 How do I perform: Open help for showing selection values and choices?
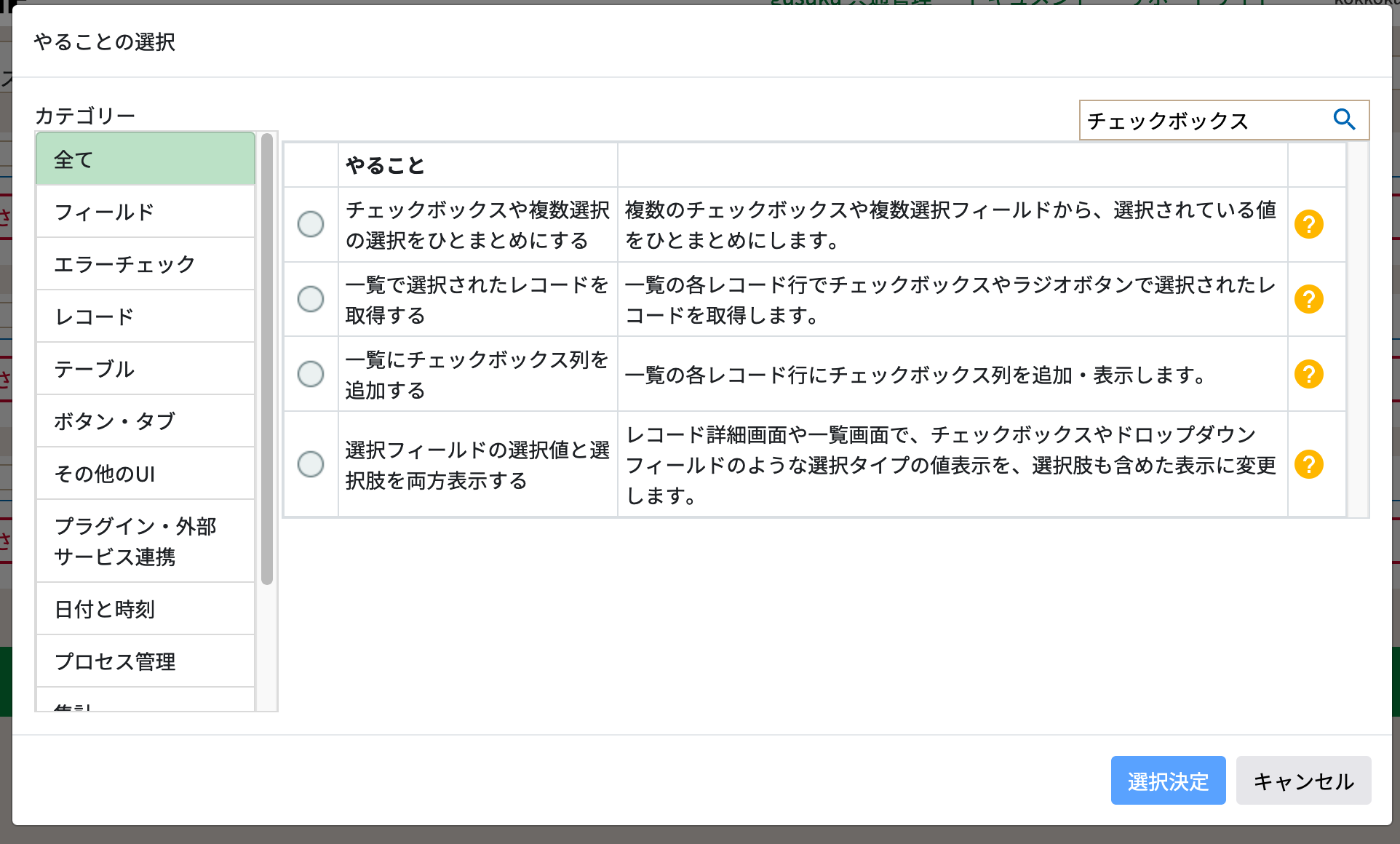coord(1309,465)
